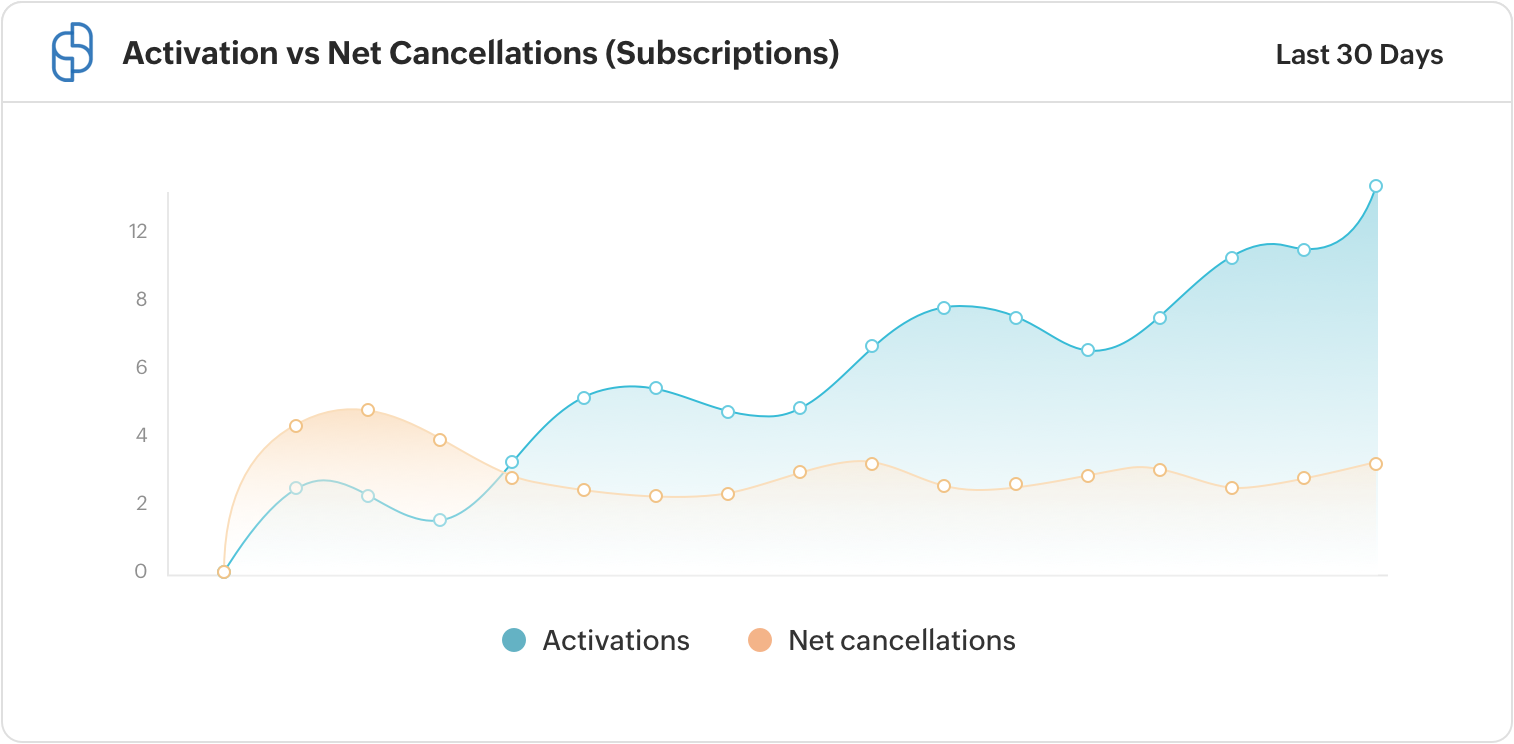Select the highest Activations point at the chart's end

(x=1376, y=186)
